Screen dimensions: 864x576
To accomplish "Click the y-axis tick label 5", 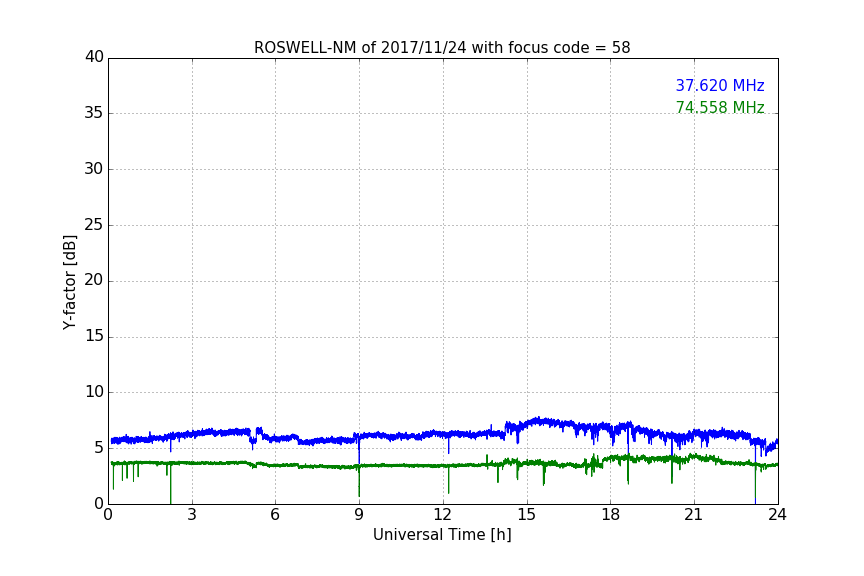I will [99, 448].
